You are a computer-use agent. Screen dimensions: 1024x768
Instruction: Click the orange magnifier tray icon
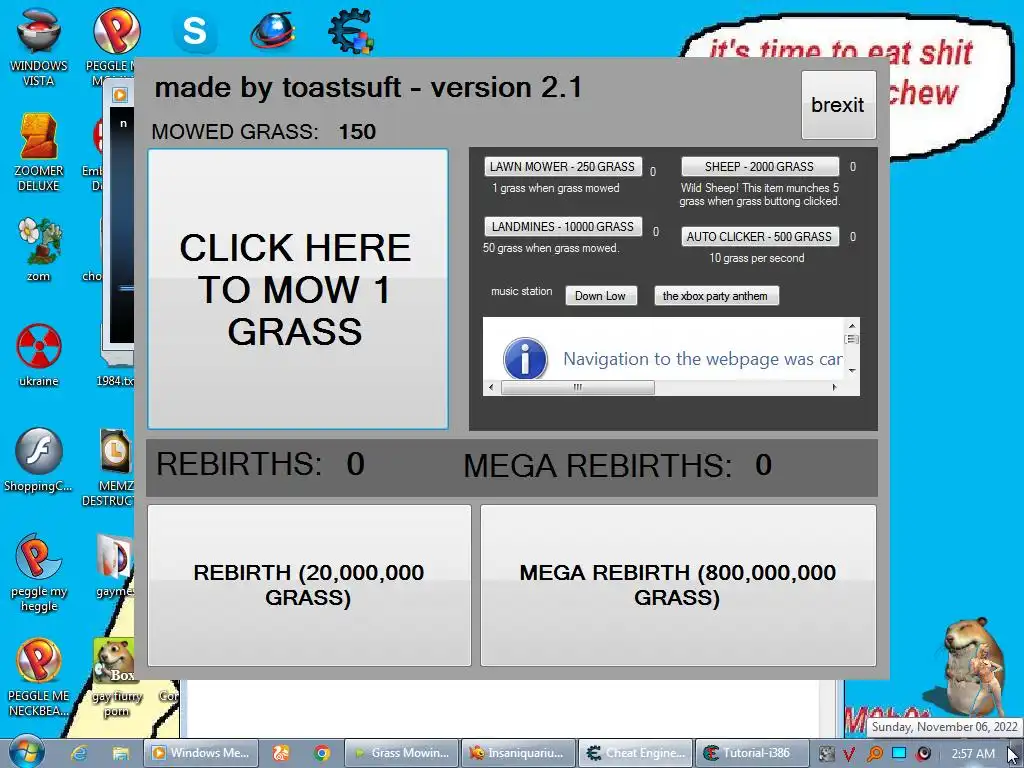click(x=874, y=754)
